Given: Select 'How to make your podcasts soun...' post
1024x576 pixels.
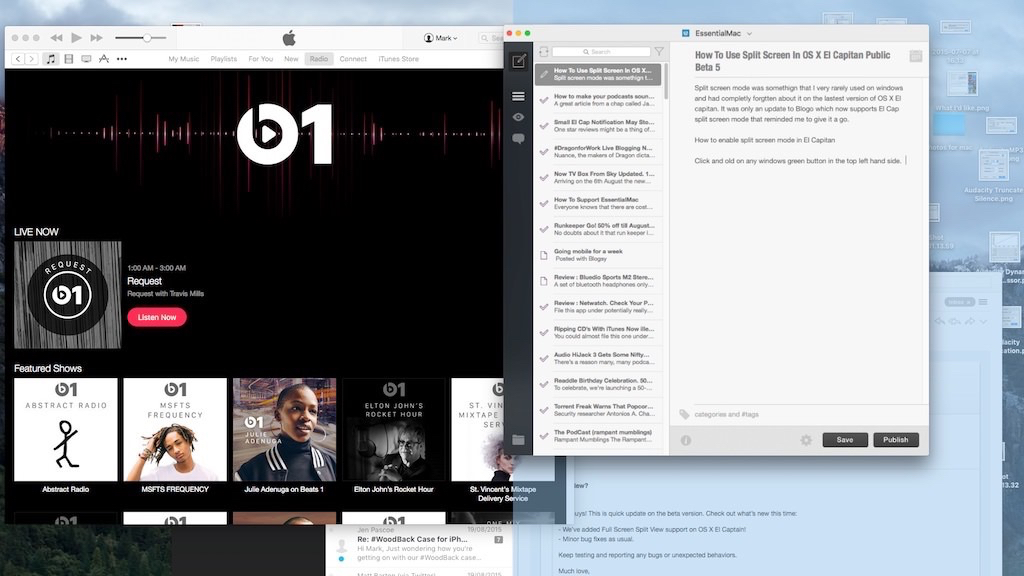Looking at the screenshot, I should click(598, 100).
